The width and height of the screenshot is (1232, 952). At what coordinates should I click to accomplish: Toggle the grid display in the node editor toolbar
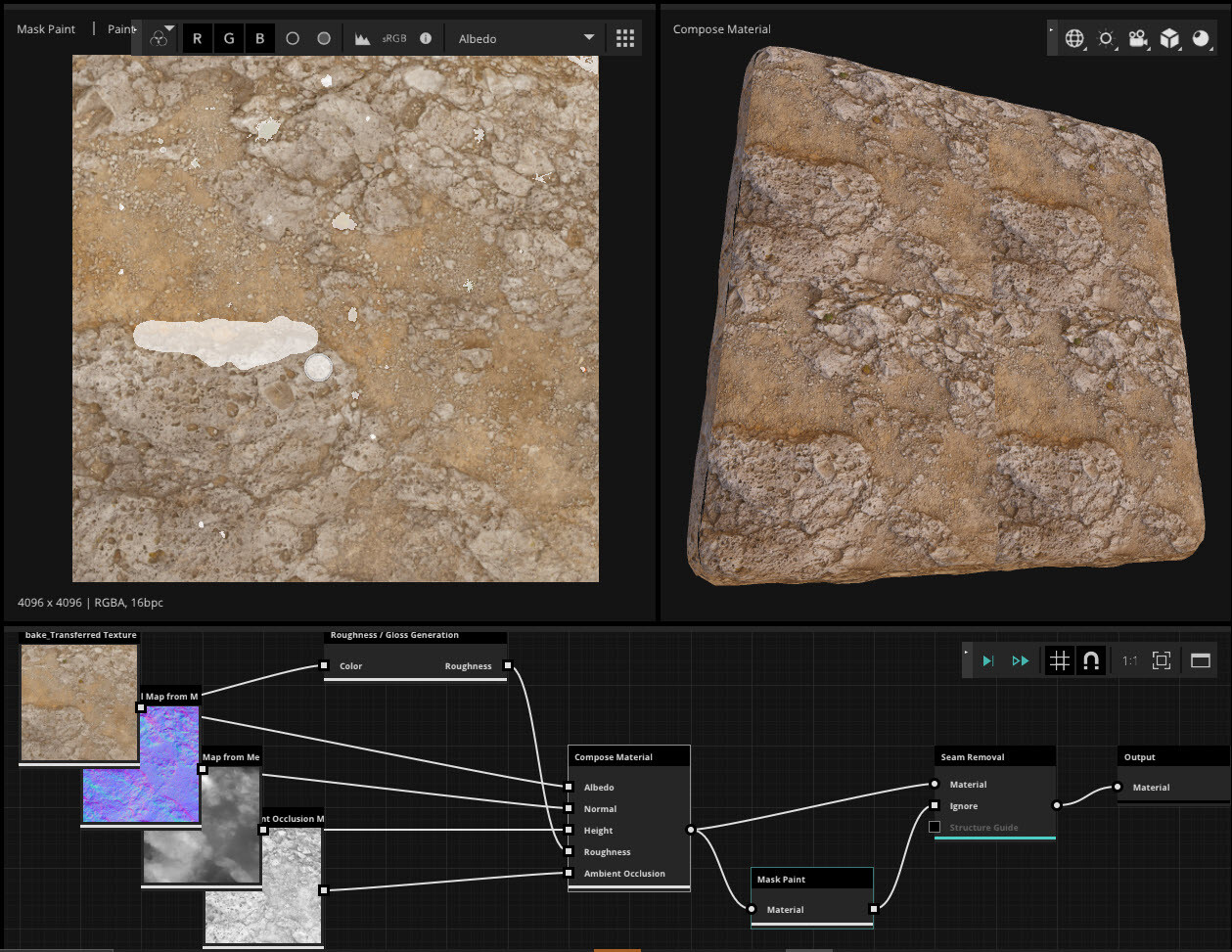(x=1061, y=660)
